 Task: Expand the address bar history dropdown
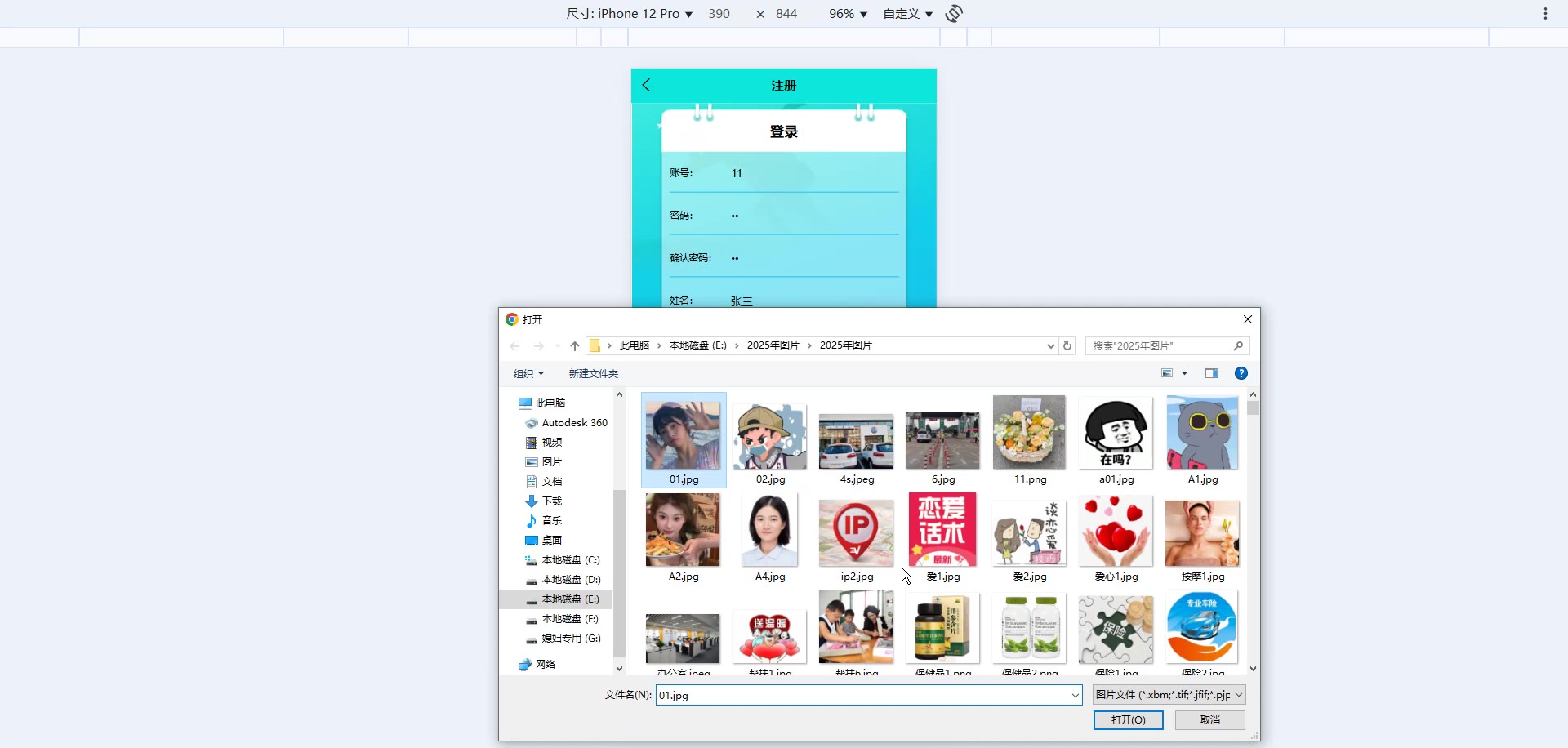[1051, 345]
